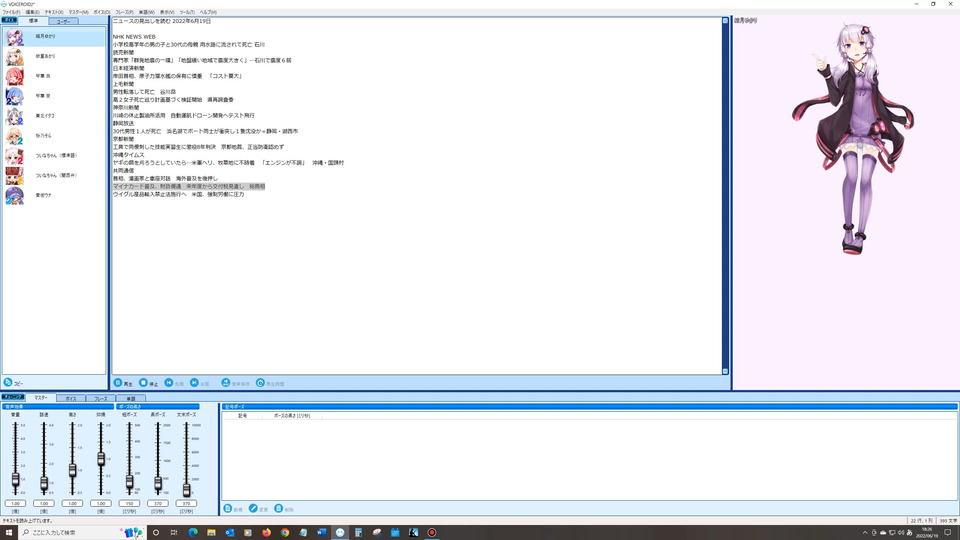Select the 紲星あかり voice avatar
Screen dimensions: 960x540
(14, 56)
